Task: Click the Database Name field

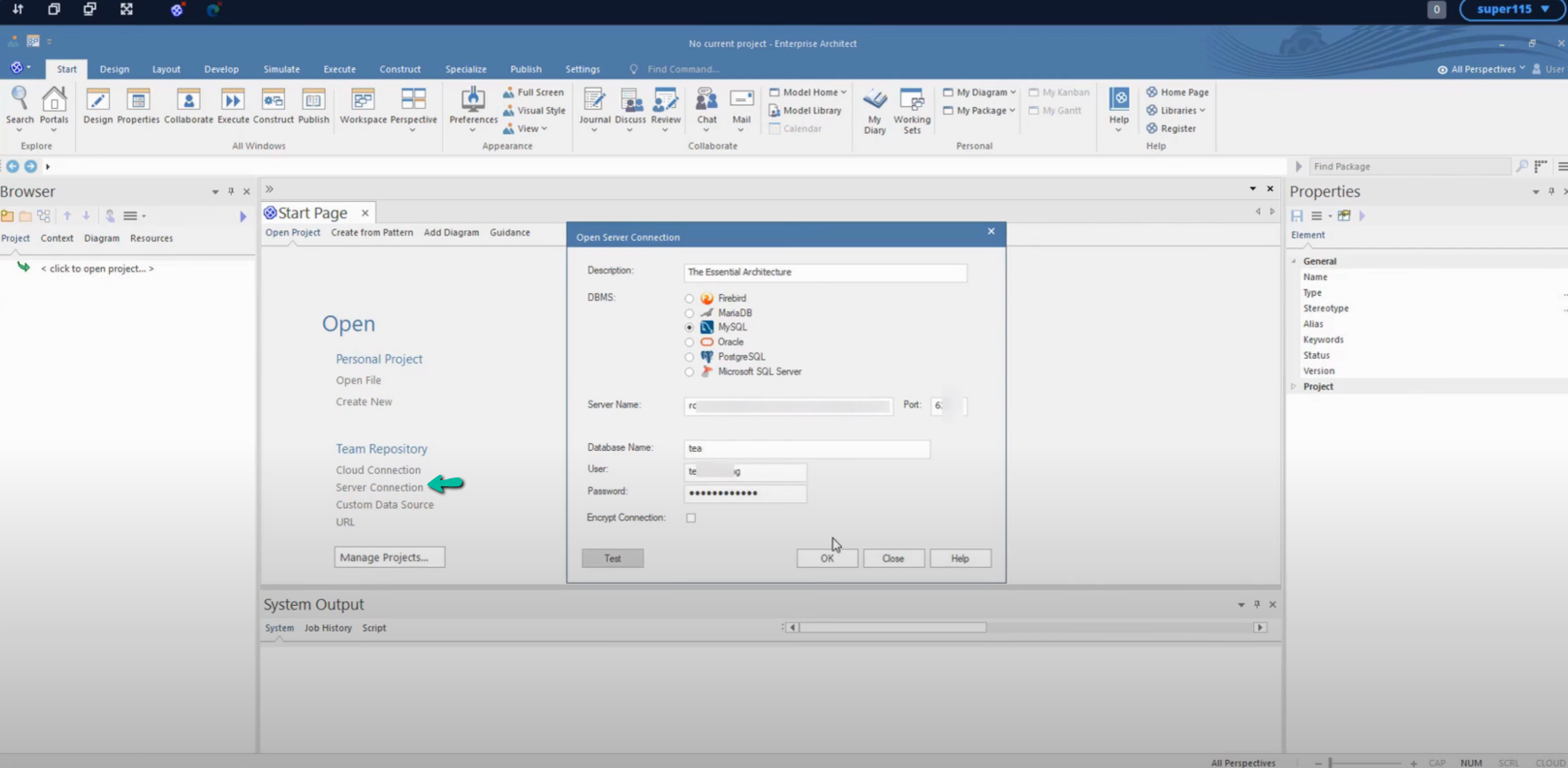Action: [x=807, y=448]
